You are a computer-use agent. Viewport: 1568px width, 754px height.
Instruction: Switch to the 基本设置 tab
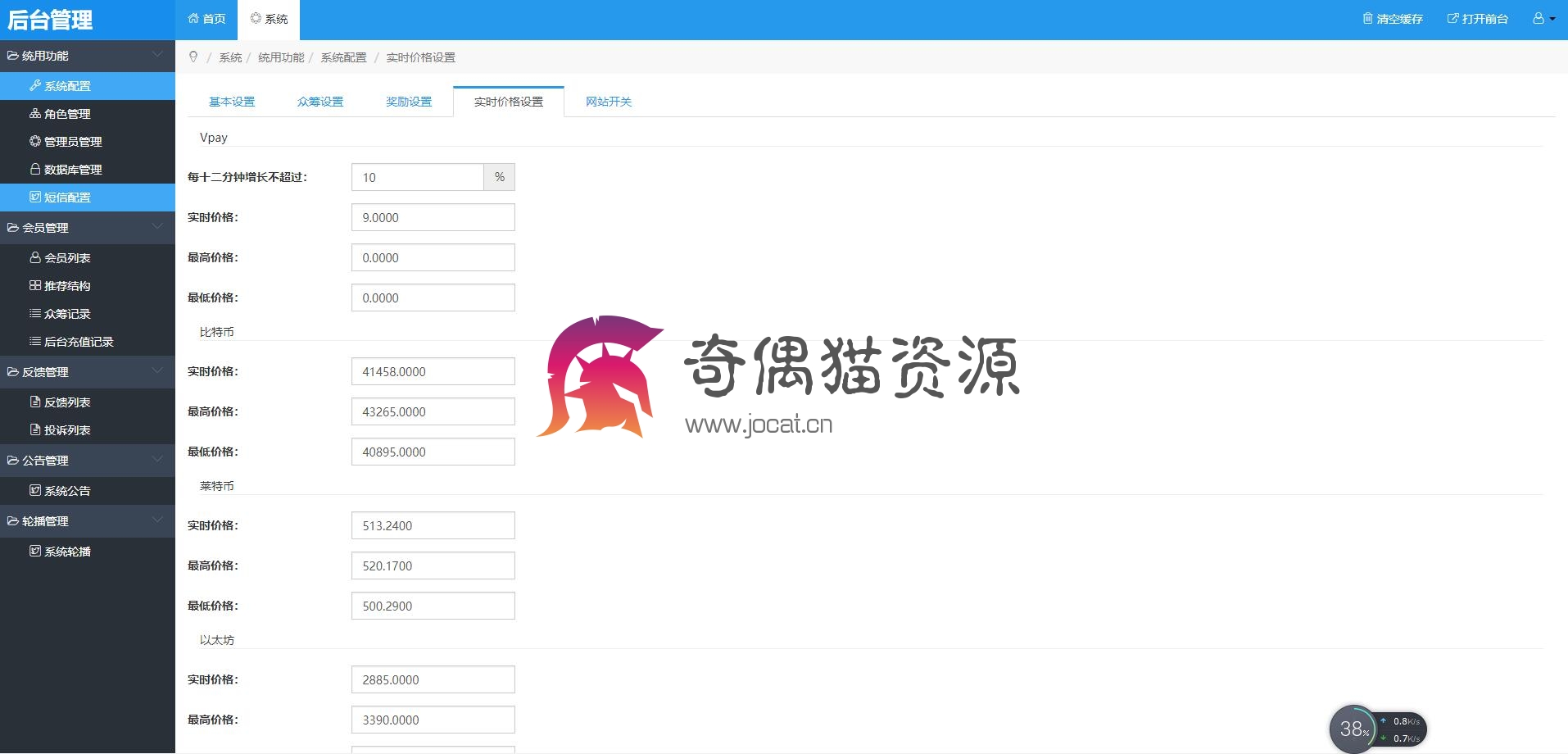pos(232,102)
